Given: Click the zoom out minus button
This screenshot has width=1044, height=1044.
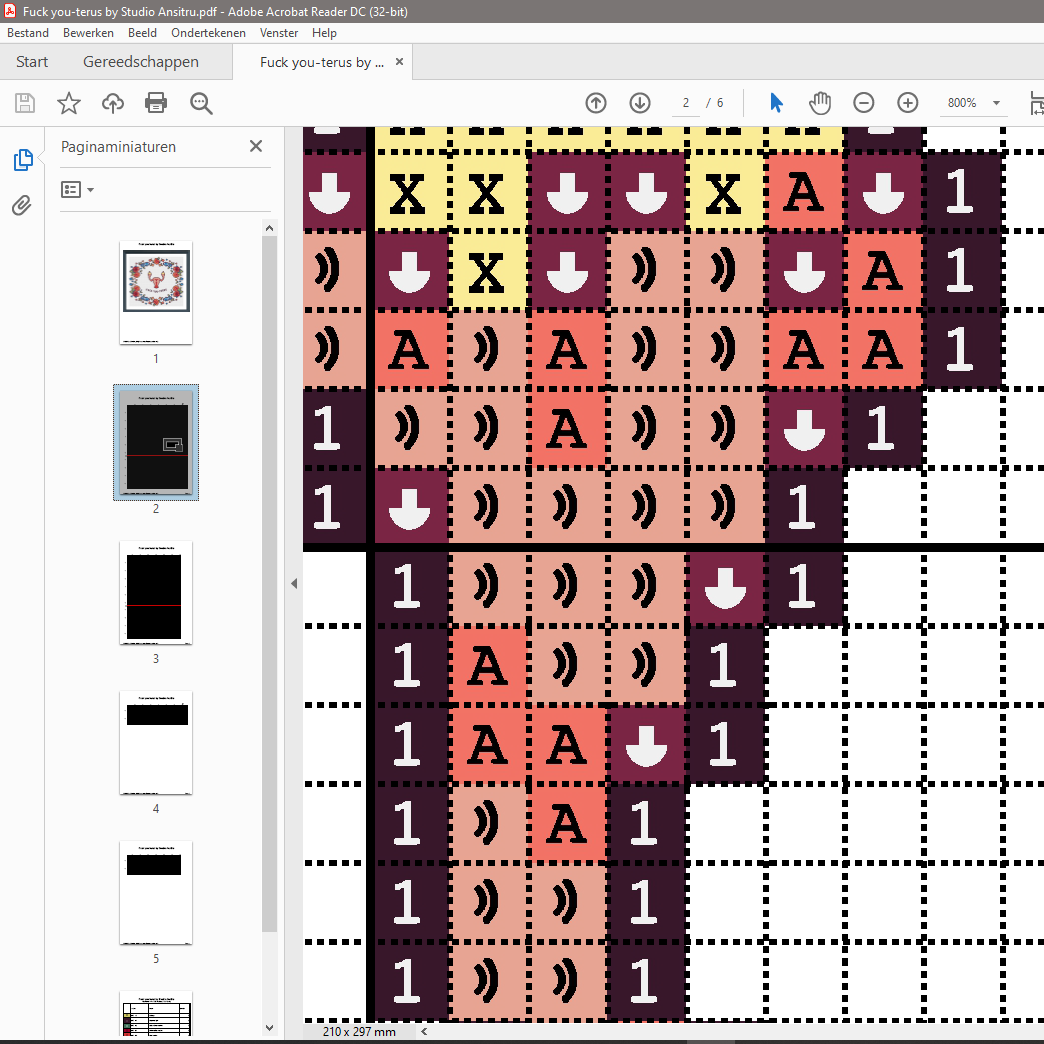Looking at the screenshot, I should pyautogui.click(x=864, y=103).
